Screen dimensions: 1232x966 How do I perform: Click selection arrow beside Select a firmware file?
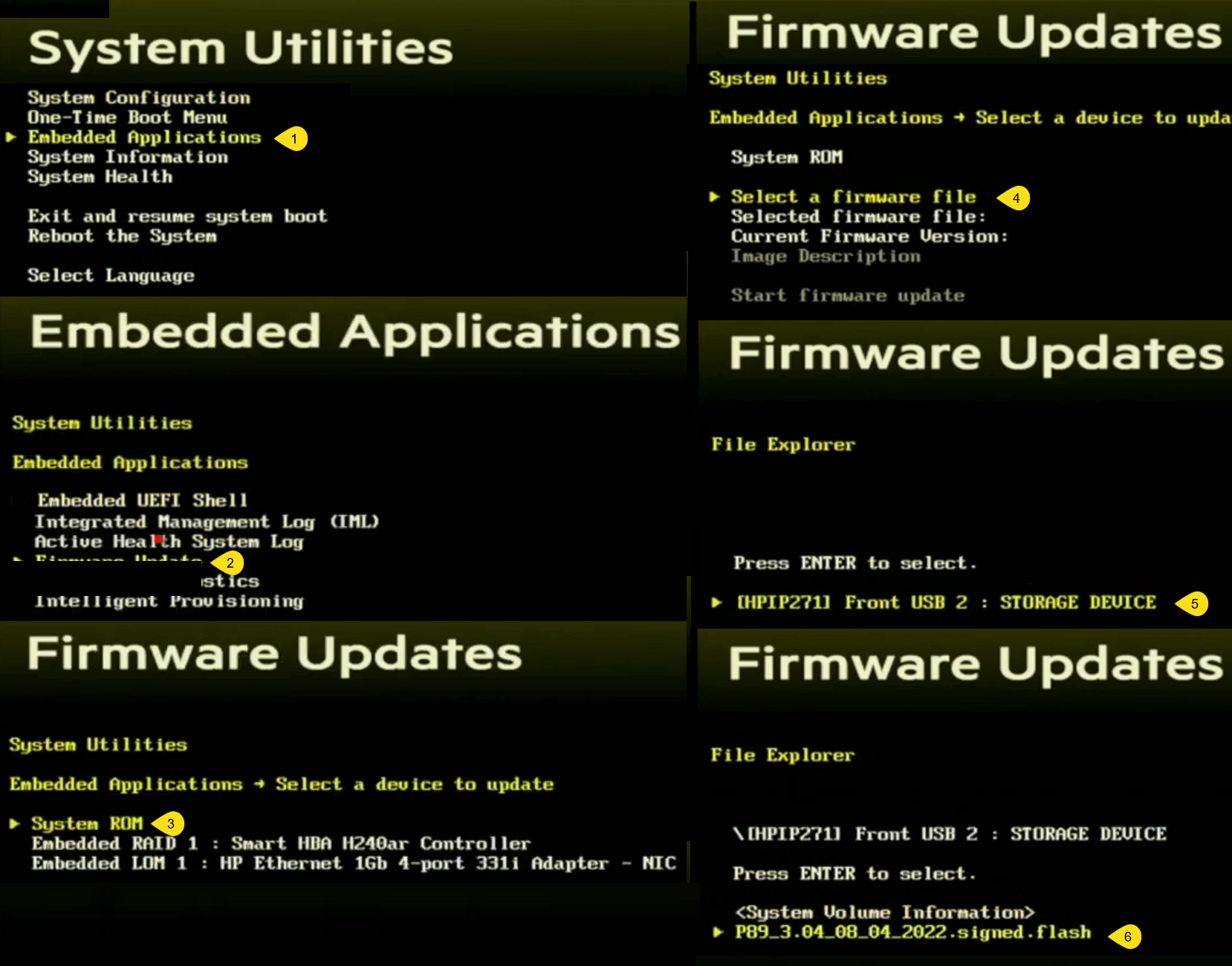point(714,197)
